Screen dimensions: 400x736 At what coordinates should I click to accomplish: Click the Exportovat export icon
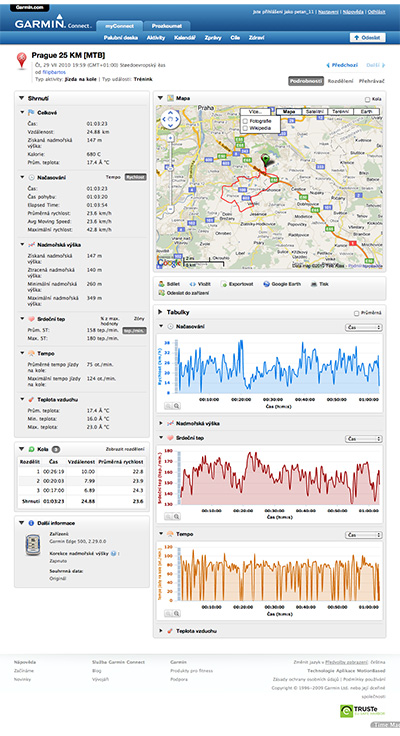coord(223,284)
